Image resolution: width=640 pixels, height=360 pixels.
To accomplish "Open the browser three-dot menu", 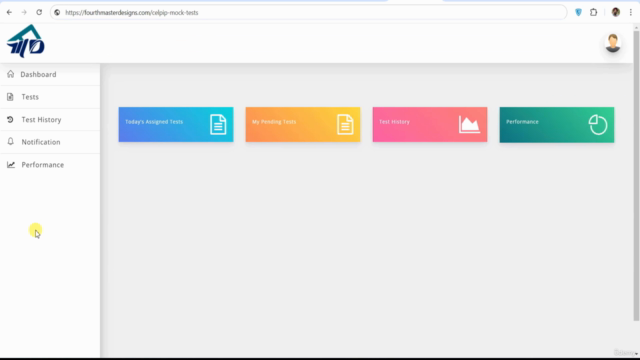I will click(631, 13).
